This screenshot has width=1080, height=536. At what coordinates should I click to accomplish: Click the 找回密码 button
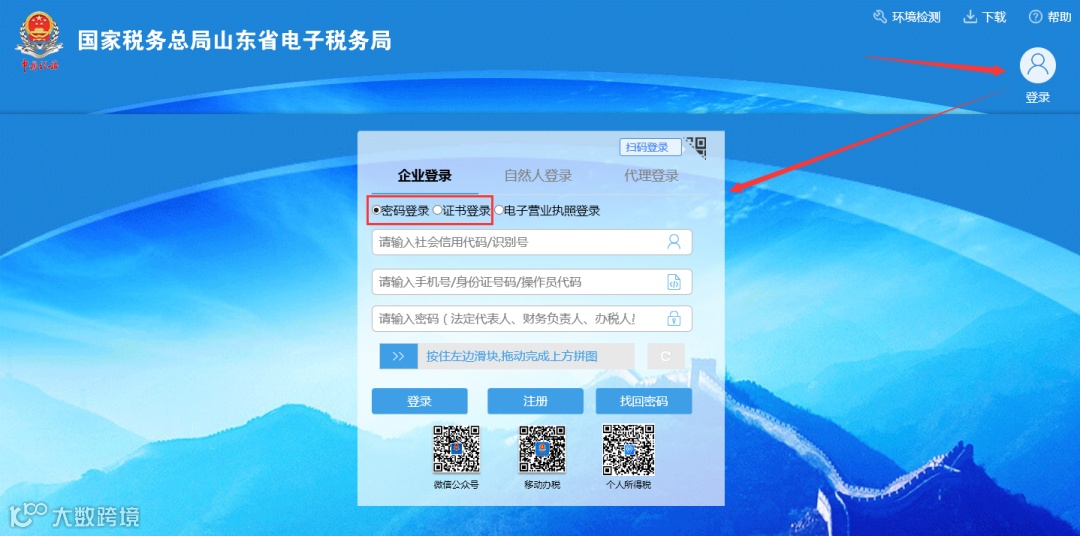pos(644,401)
